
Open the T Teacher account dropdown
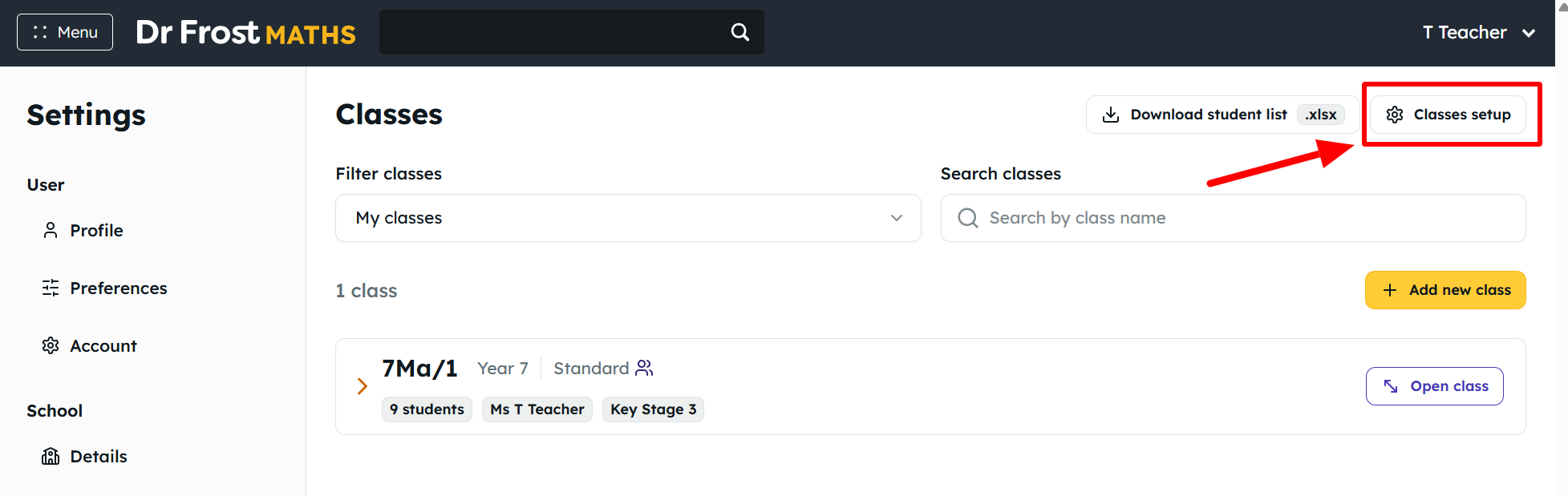[1478, 33]
